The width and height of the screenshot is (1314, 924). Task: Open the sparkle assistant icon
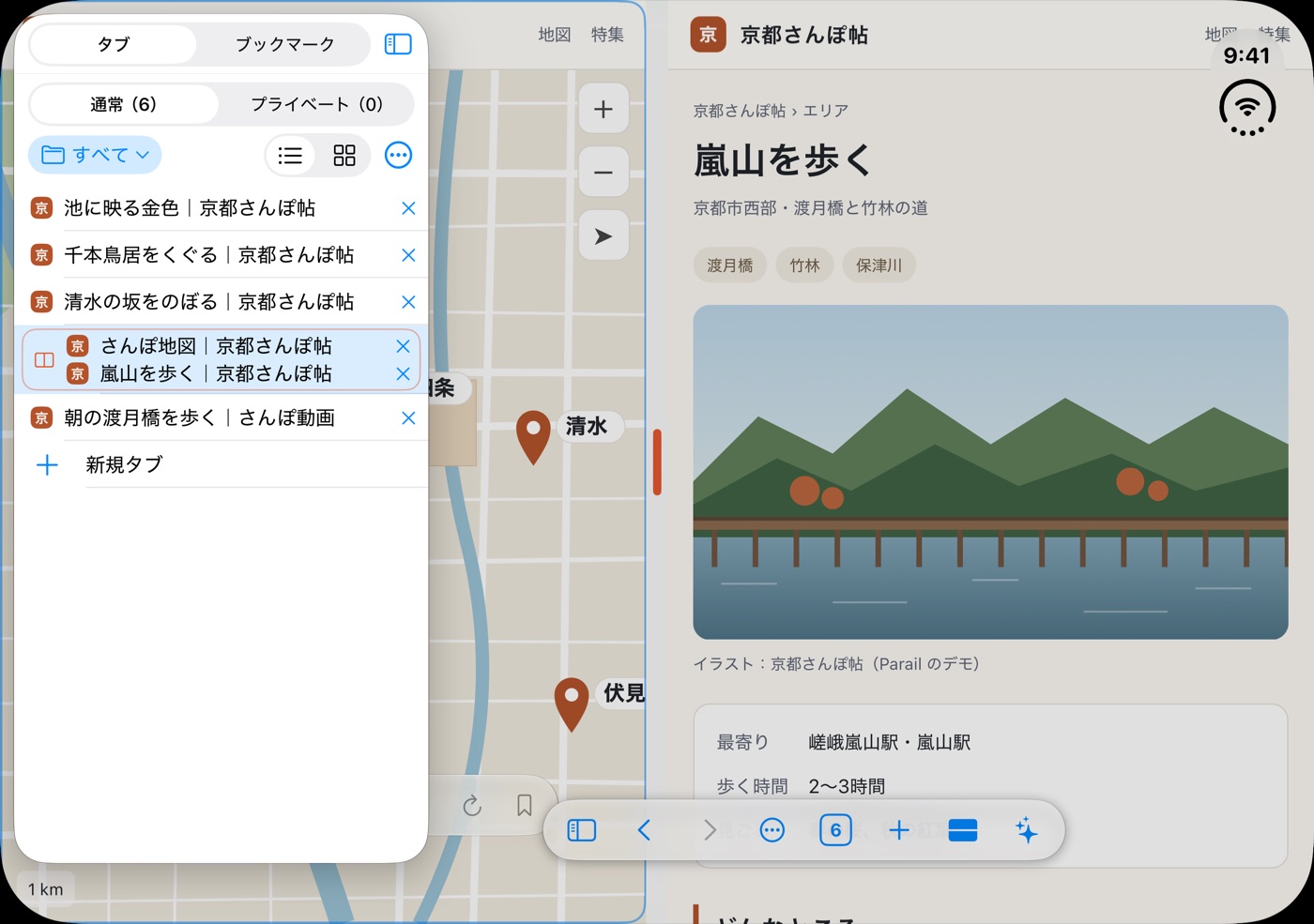(1027, 830)
